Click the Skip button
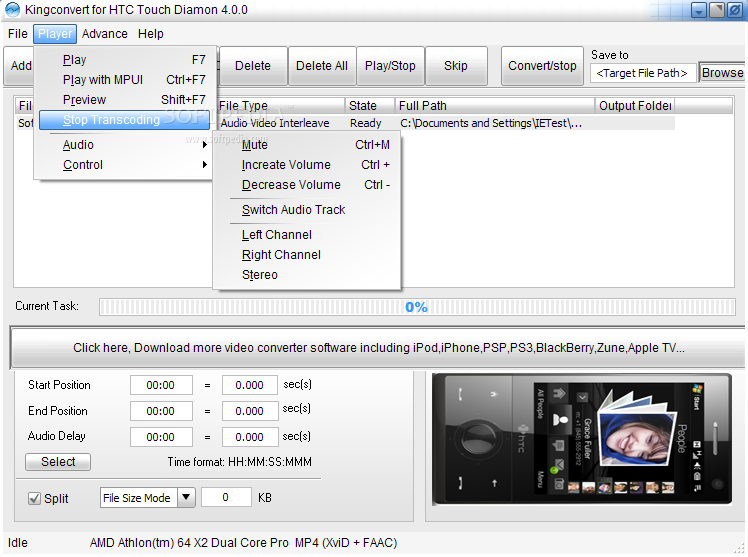 coord(456,66)
